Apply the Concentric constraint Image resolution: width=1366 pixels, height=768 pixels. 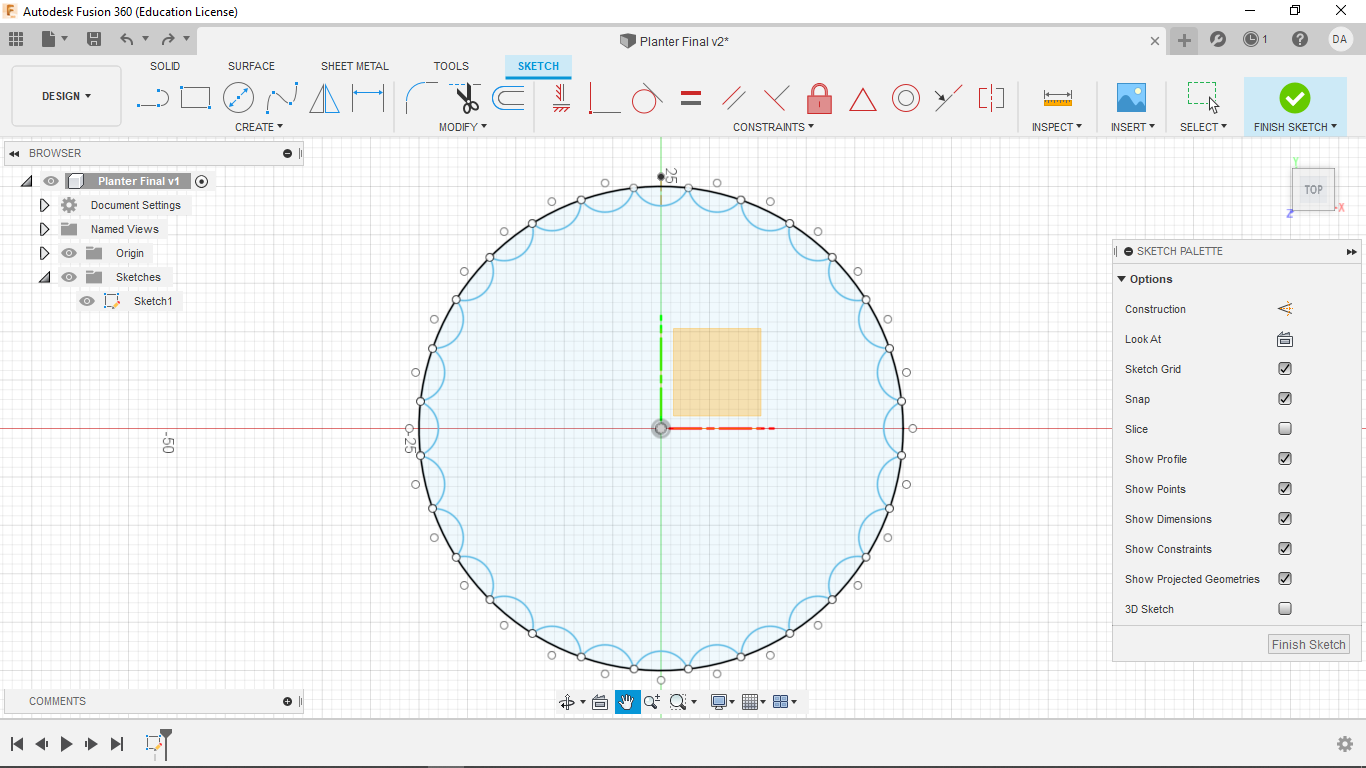(x=906, y=98)
